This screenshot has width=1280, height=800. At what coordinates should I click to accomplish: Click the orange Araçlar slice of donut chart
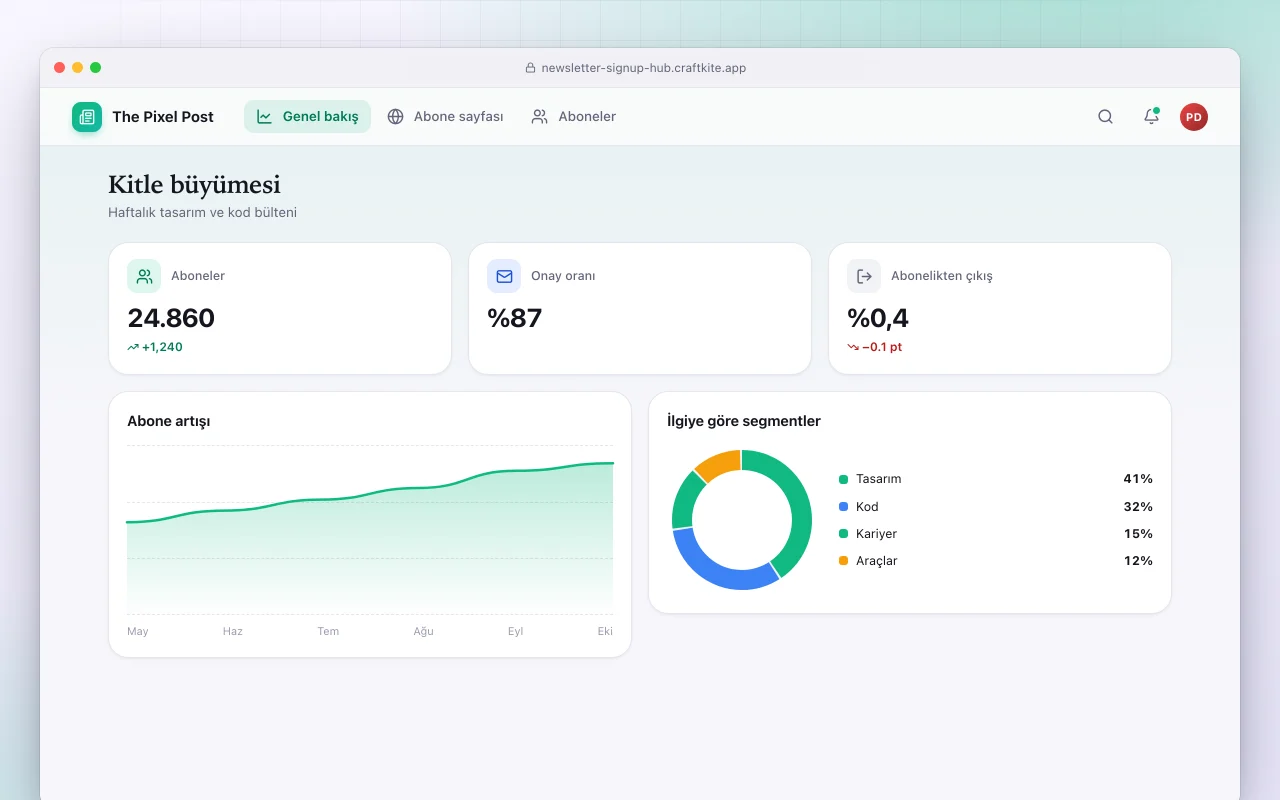click(722, 462)
